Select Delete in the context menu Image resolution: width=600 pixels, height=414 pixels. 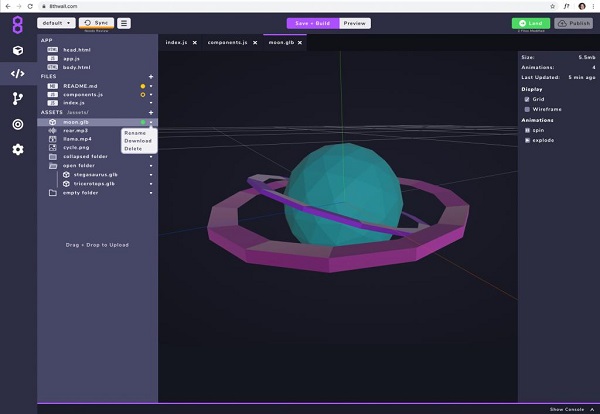tap(133, 148)
